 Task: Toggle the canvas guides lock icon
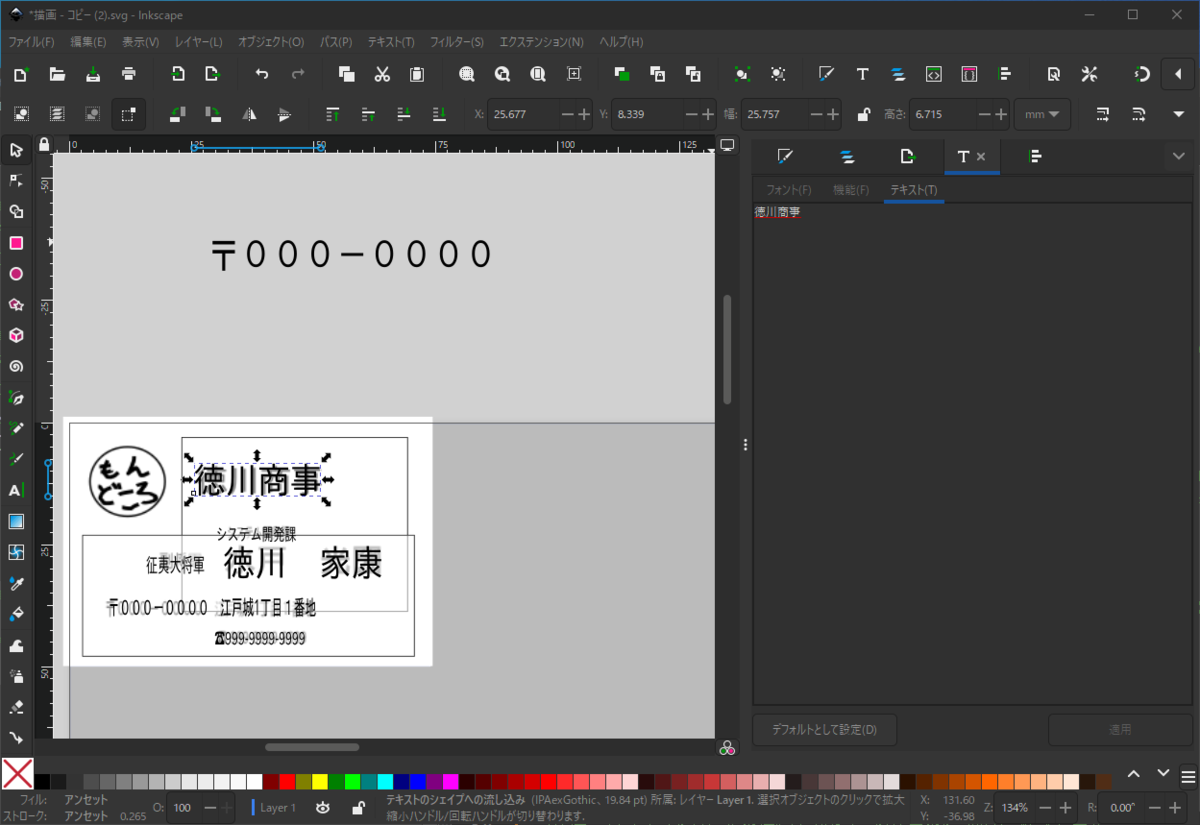click(43, 145)
